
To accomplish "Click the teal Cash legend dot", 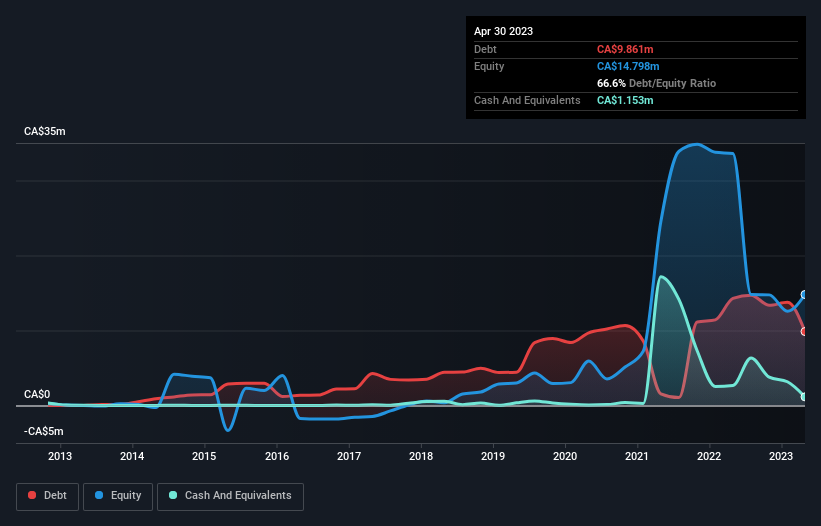I will [x=173, y=495].
